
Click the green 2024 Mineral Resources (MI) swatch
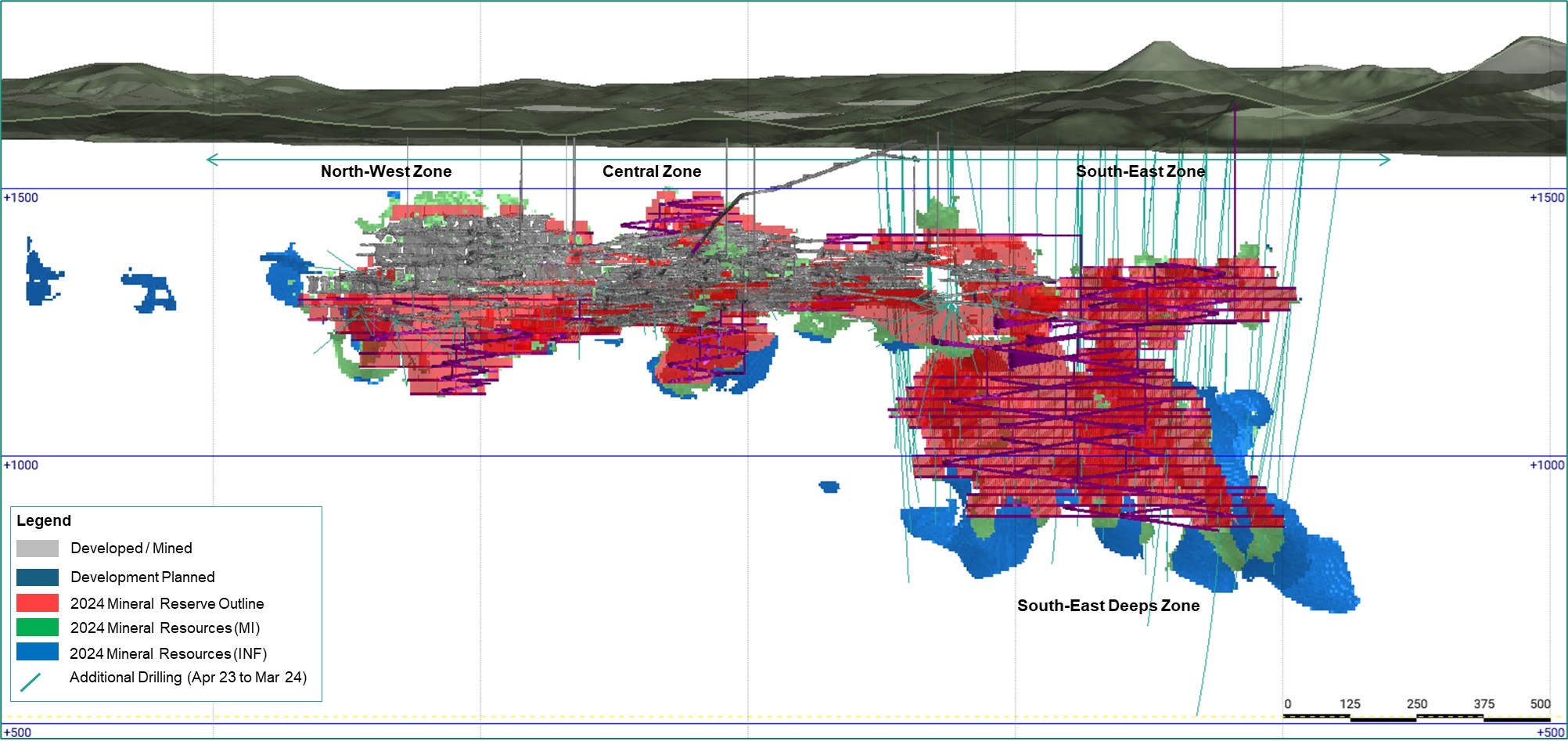pyautogui.click(x=36, y=628)
